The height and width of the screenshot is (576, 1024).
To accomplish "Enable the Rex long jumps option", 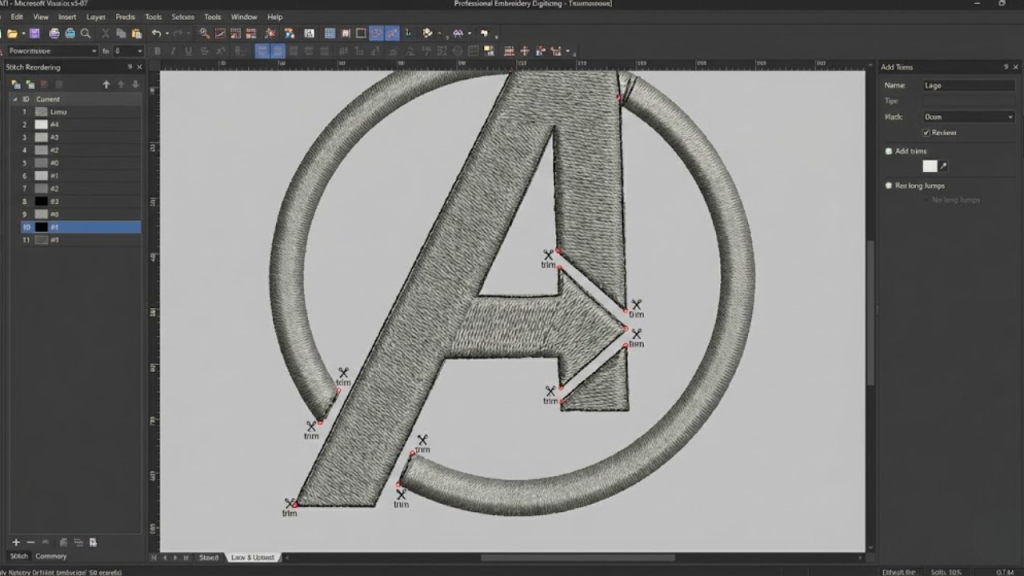I will (x=889, y=185).
